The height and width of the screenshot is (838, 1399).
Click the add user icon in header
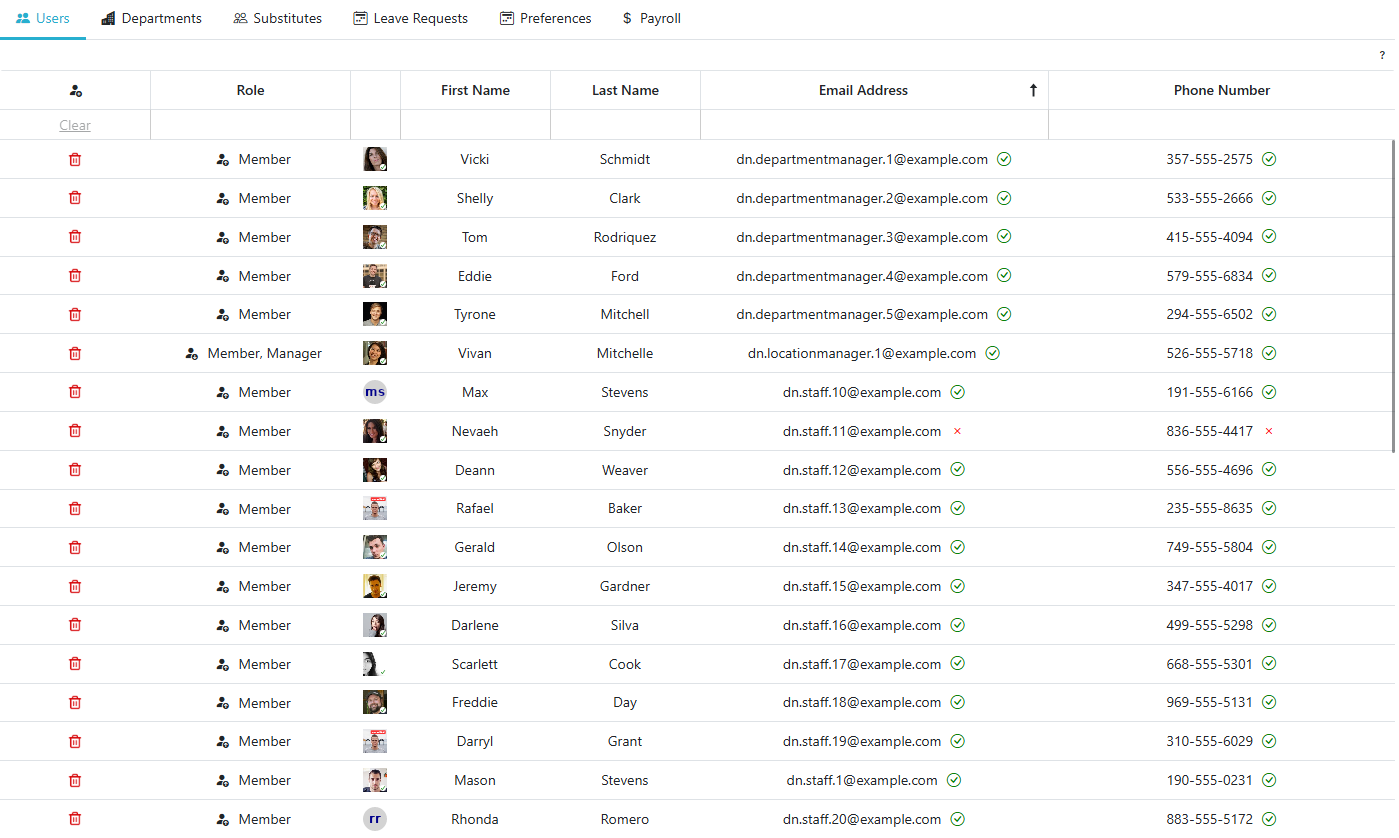76,91
